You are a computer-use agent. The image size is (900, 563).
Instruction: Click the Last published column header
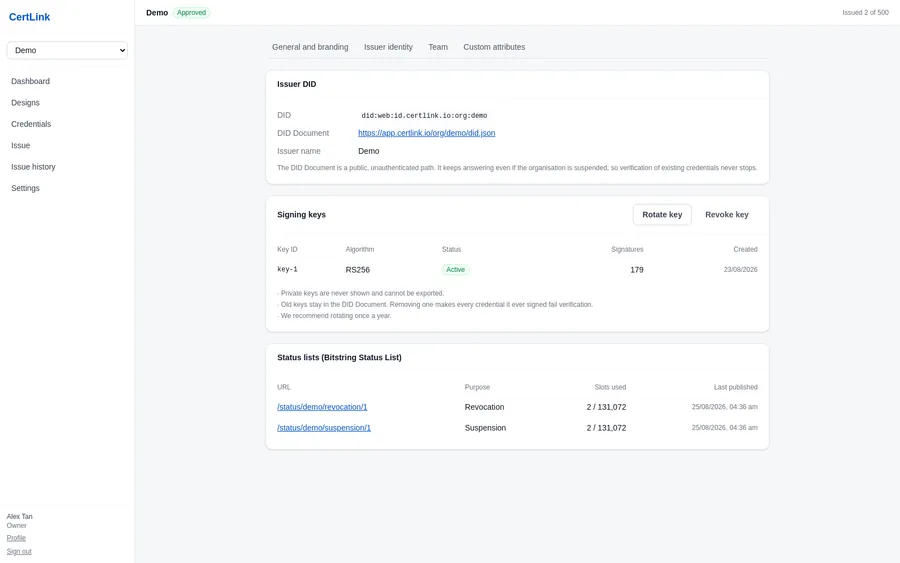(735, 387)
